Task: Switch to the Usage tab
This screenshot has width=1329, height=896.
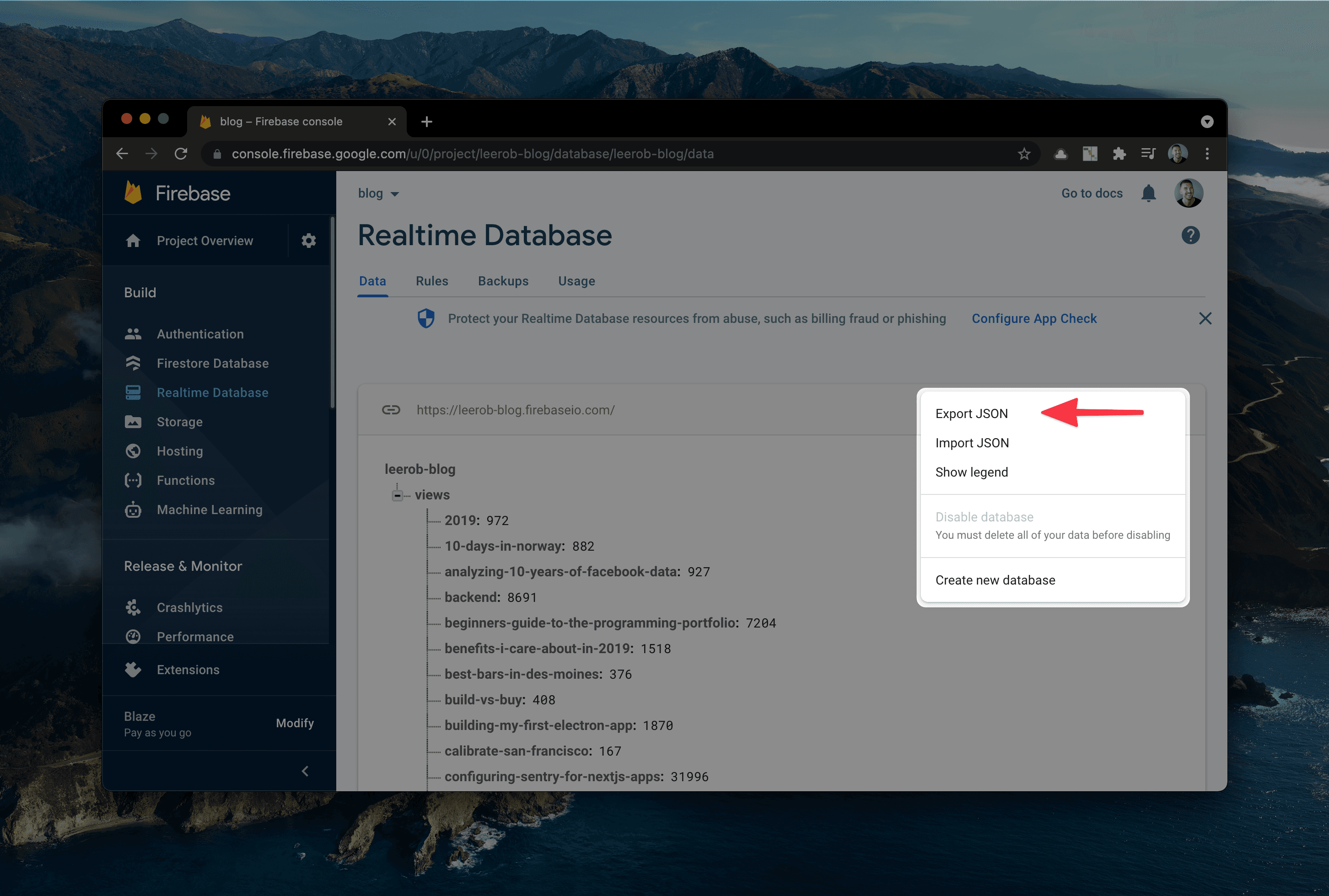Action: click(x=576, y=281)
